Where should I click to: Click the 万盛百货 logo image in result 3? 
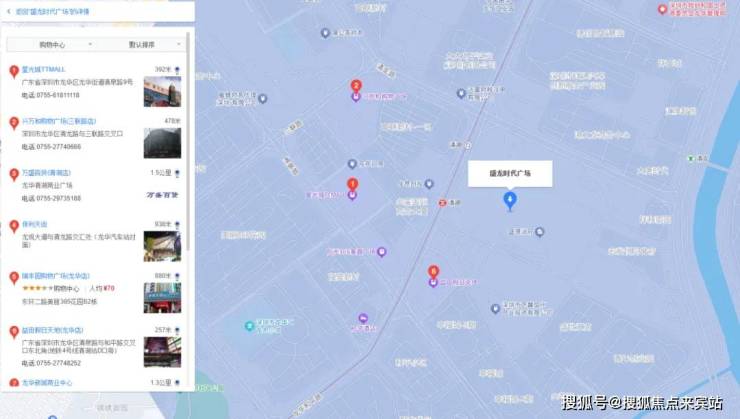click(x=162, y=195)
